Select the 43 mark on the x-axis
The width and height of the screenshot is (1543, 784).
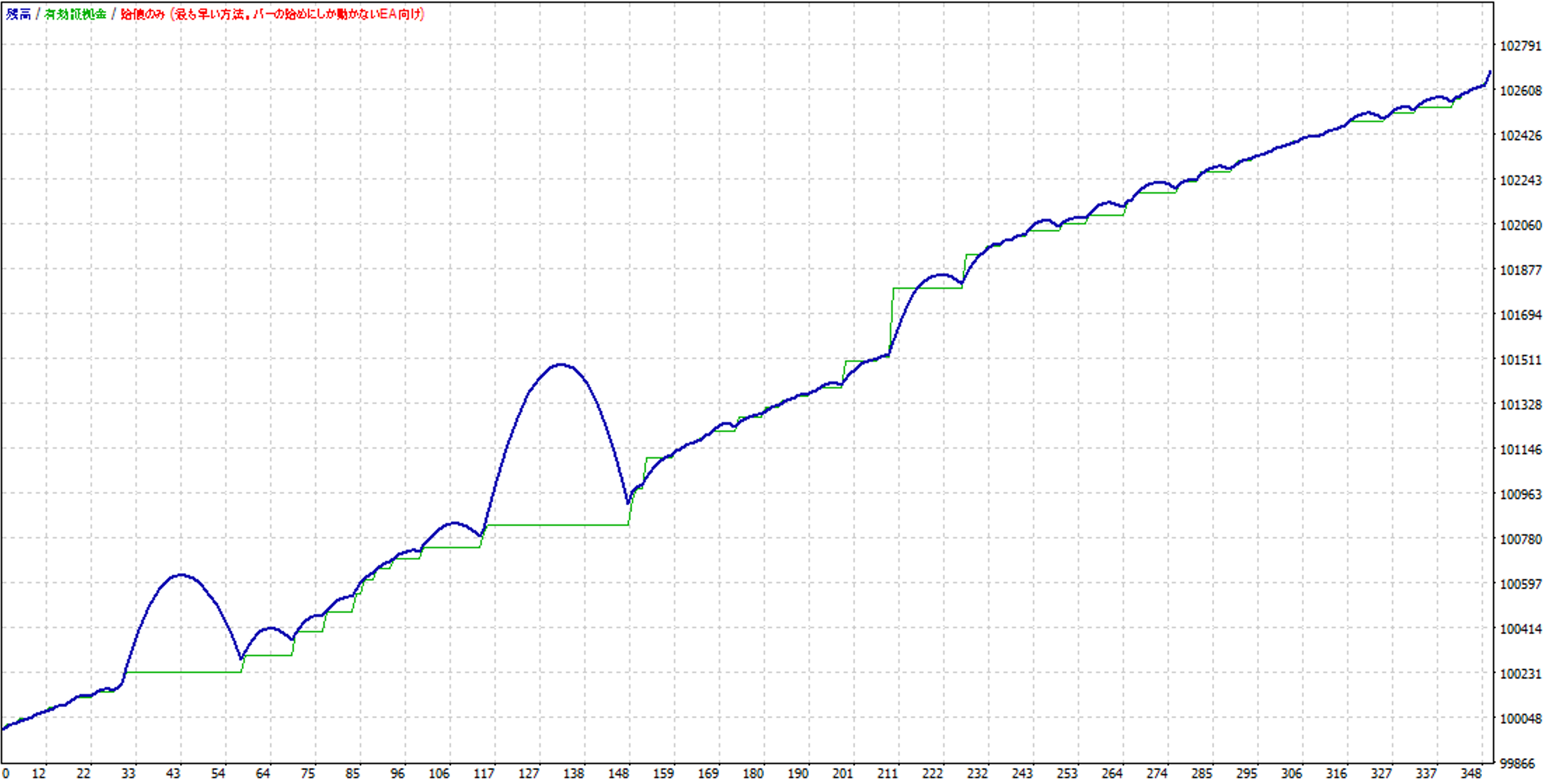173,773
